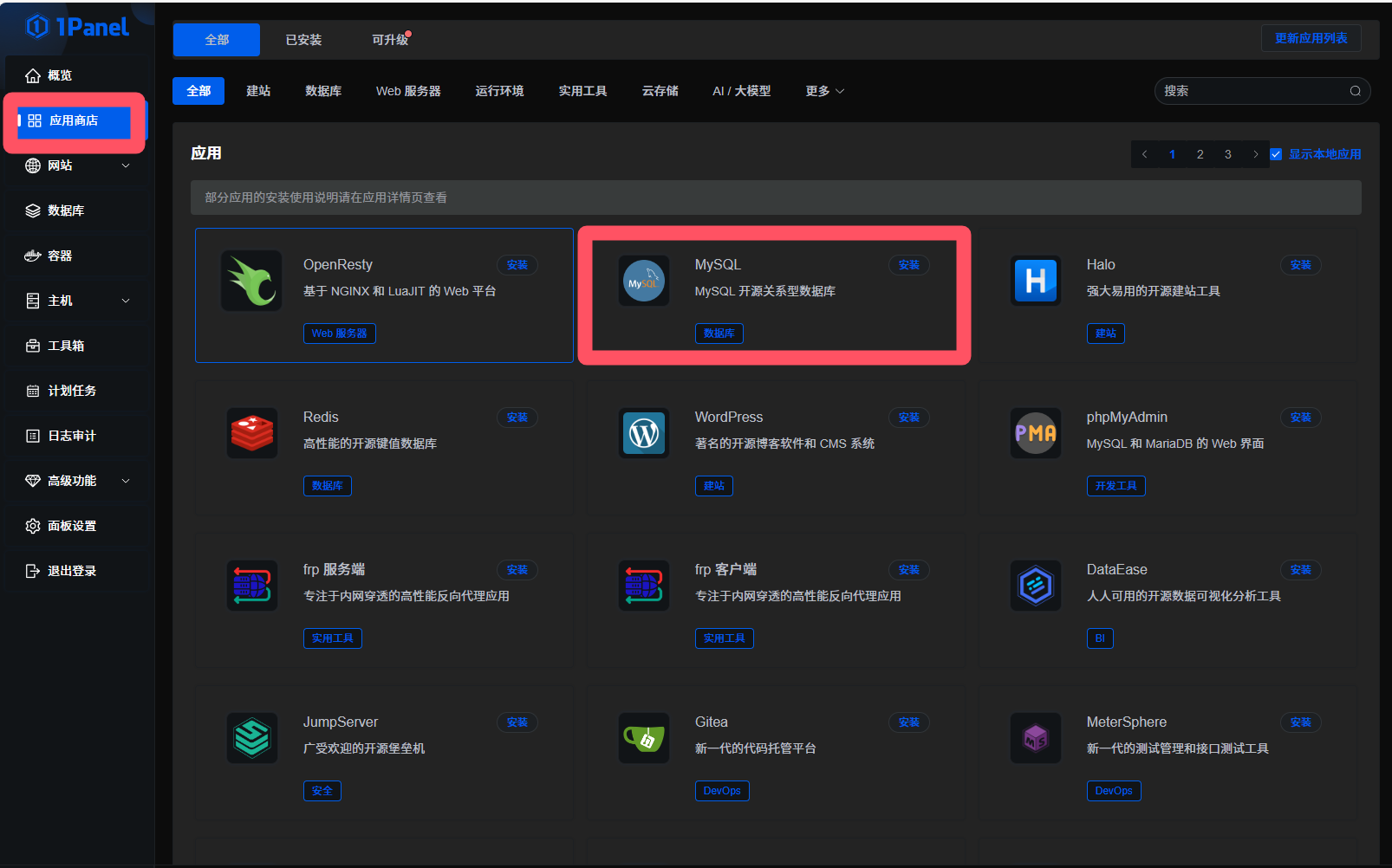Open the frp 服务端 app icon
Screen dimensions: 1392x868
click(252, 586)
